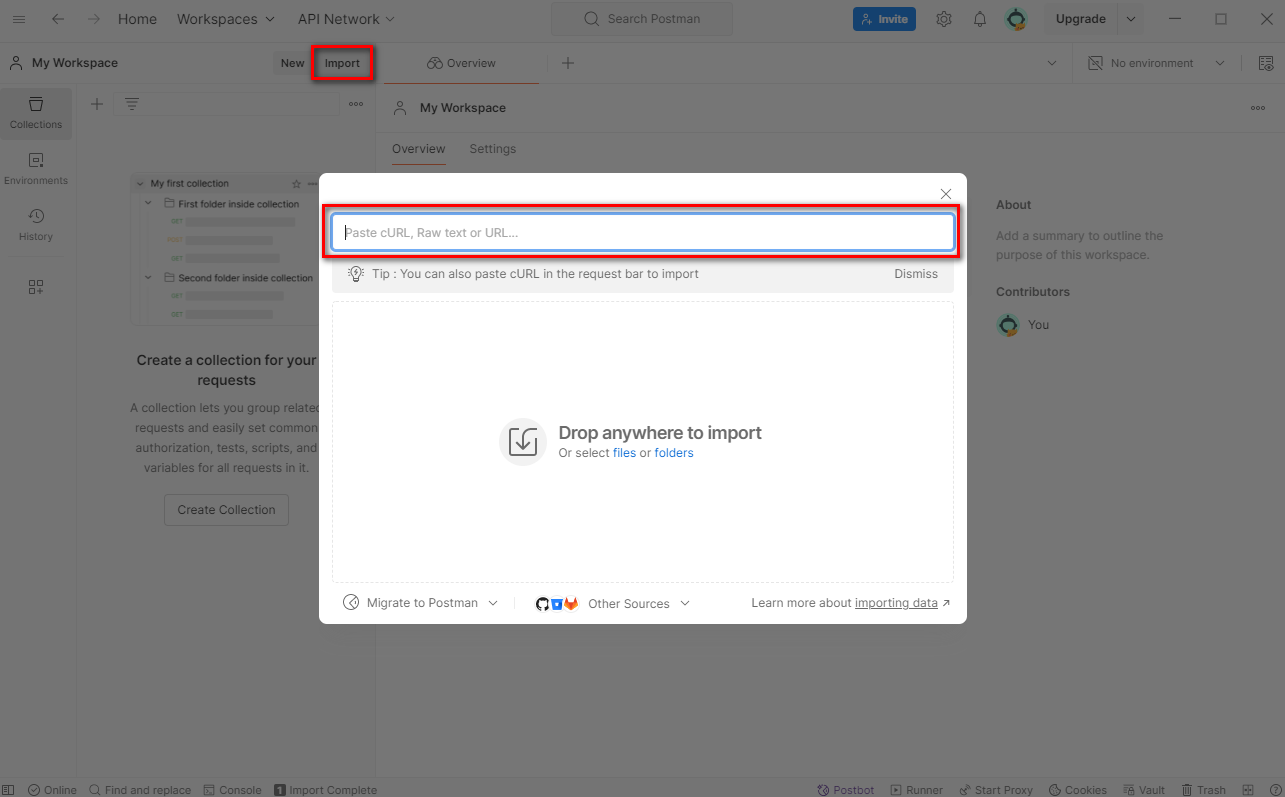Viewport: 1285px width, 797px height.
Task: Open a new tab with plus icon
Action: pyautogui.click(x=568, y=63)
